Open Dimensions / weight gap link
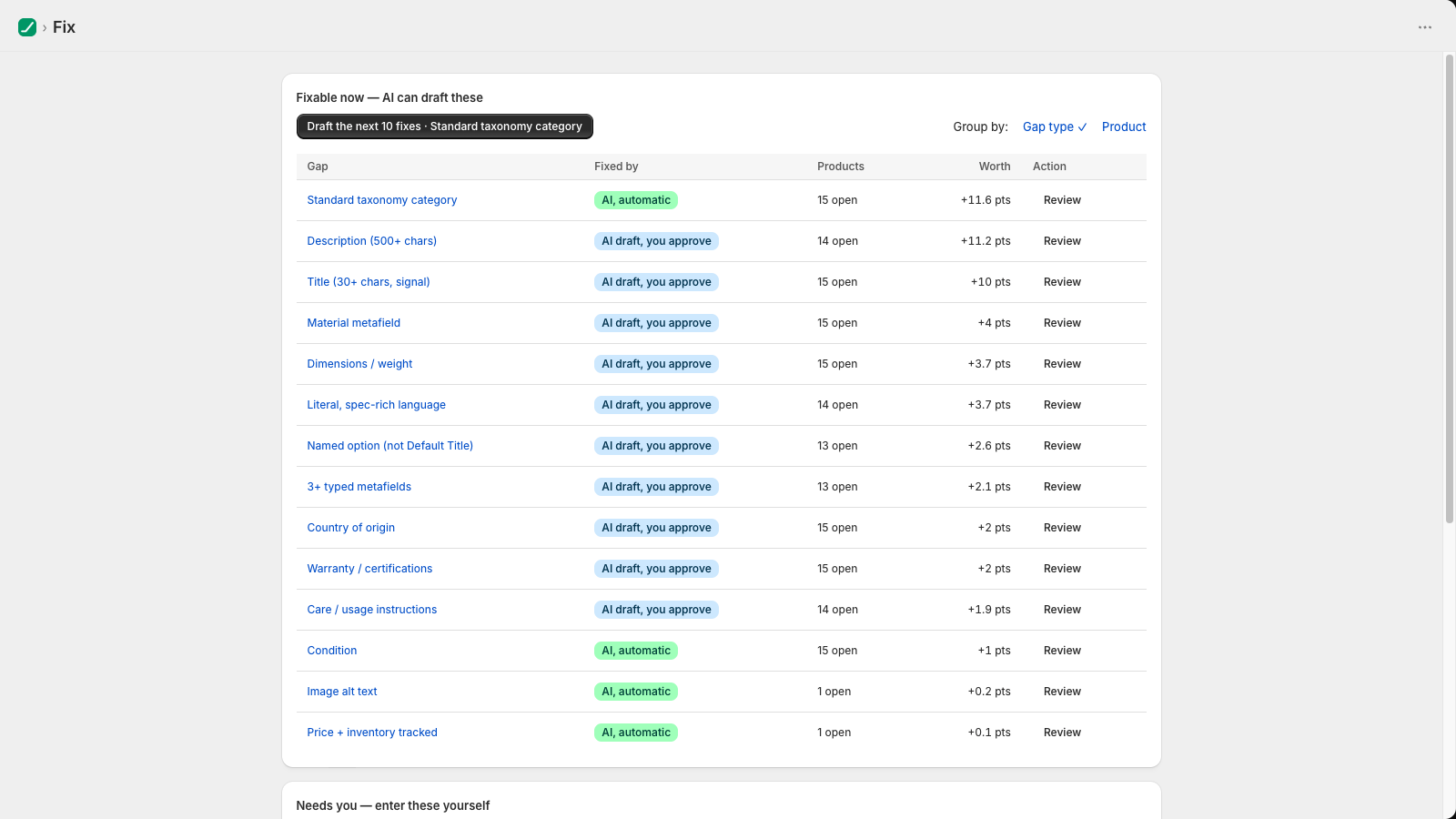Image resolution: width=1456 pixels, height=819 pixels. 359,364
